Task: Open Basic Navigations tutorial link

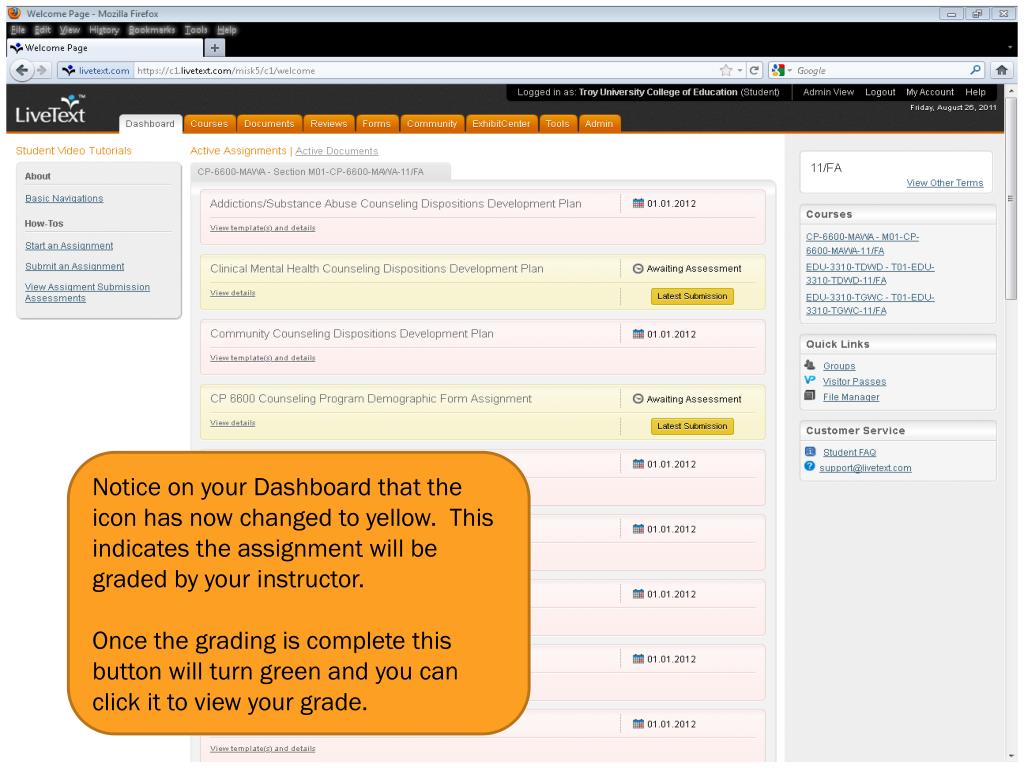Action: [64, 199]
